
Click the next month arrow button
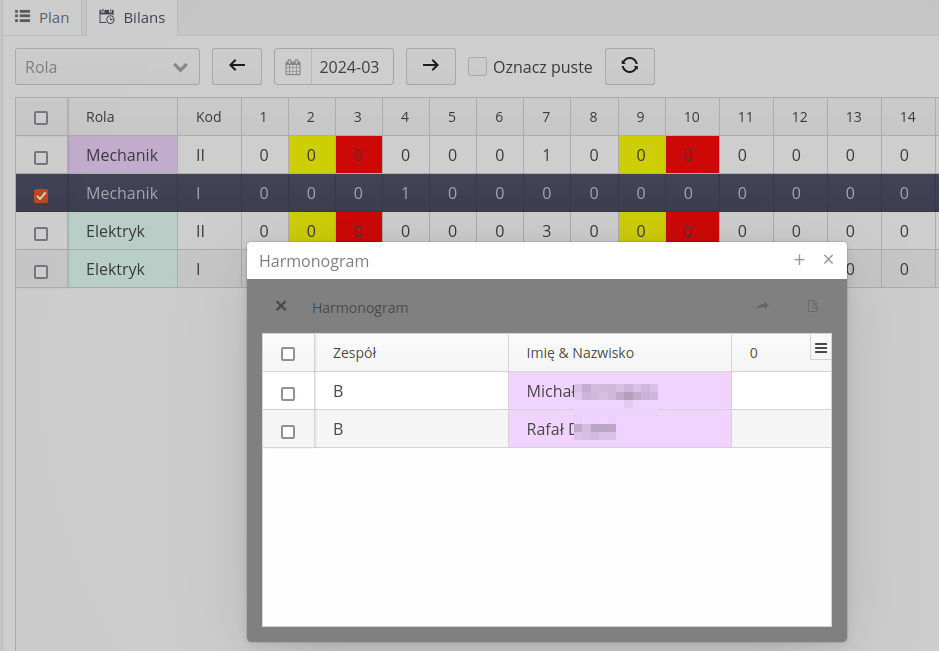click(430, 66)
